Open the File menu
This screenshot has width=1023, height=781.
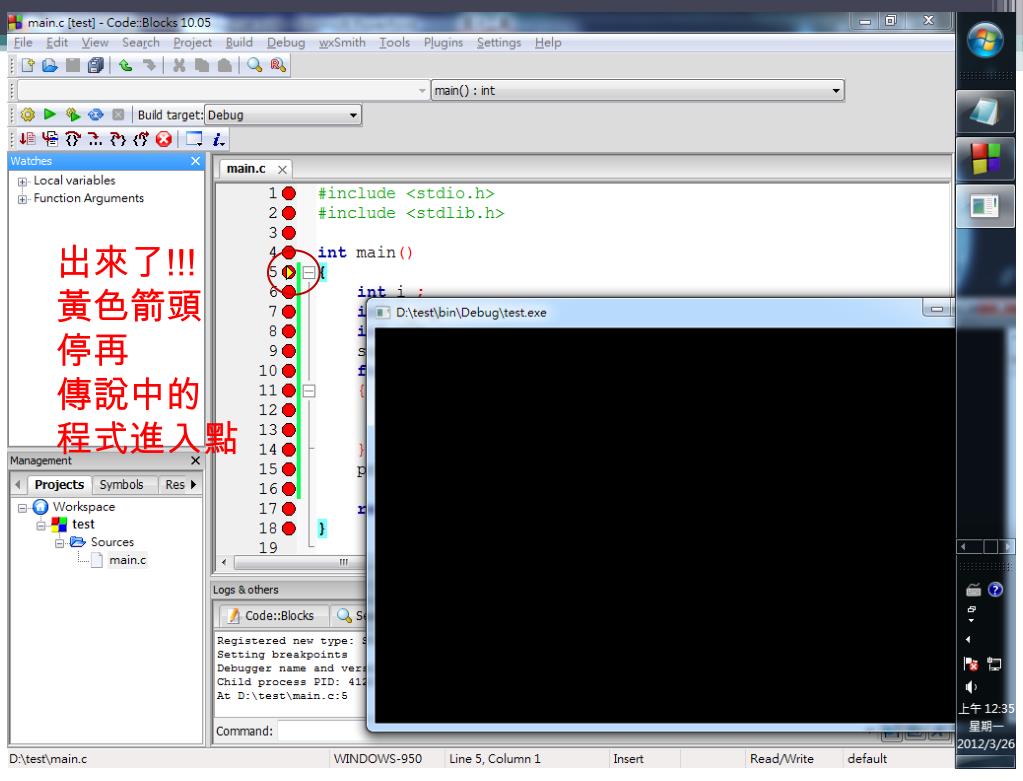pyautogui.click(x=23, y=42)
